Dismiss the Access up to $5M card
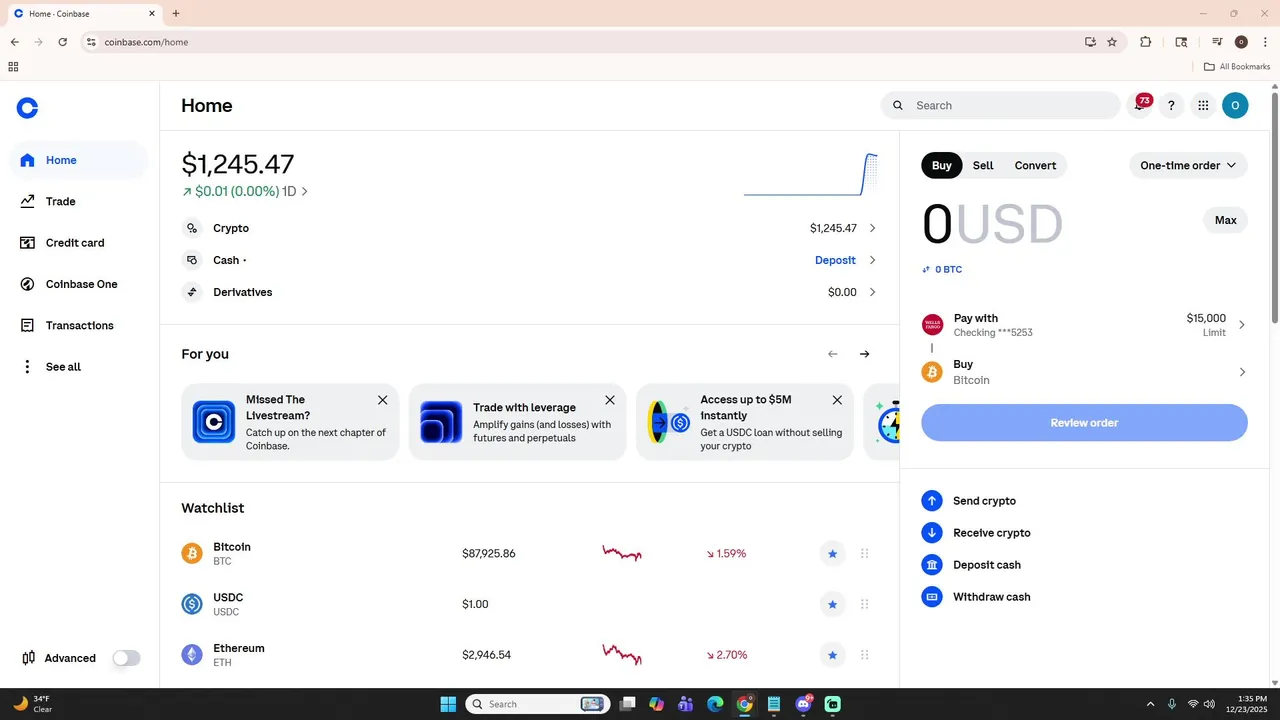Screen dimensions: 1280x720 point(837,400)
